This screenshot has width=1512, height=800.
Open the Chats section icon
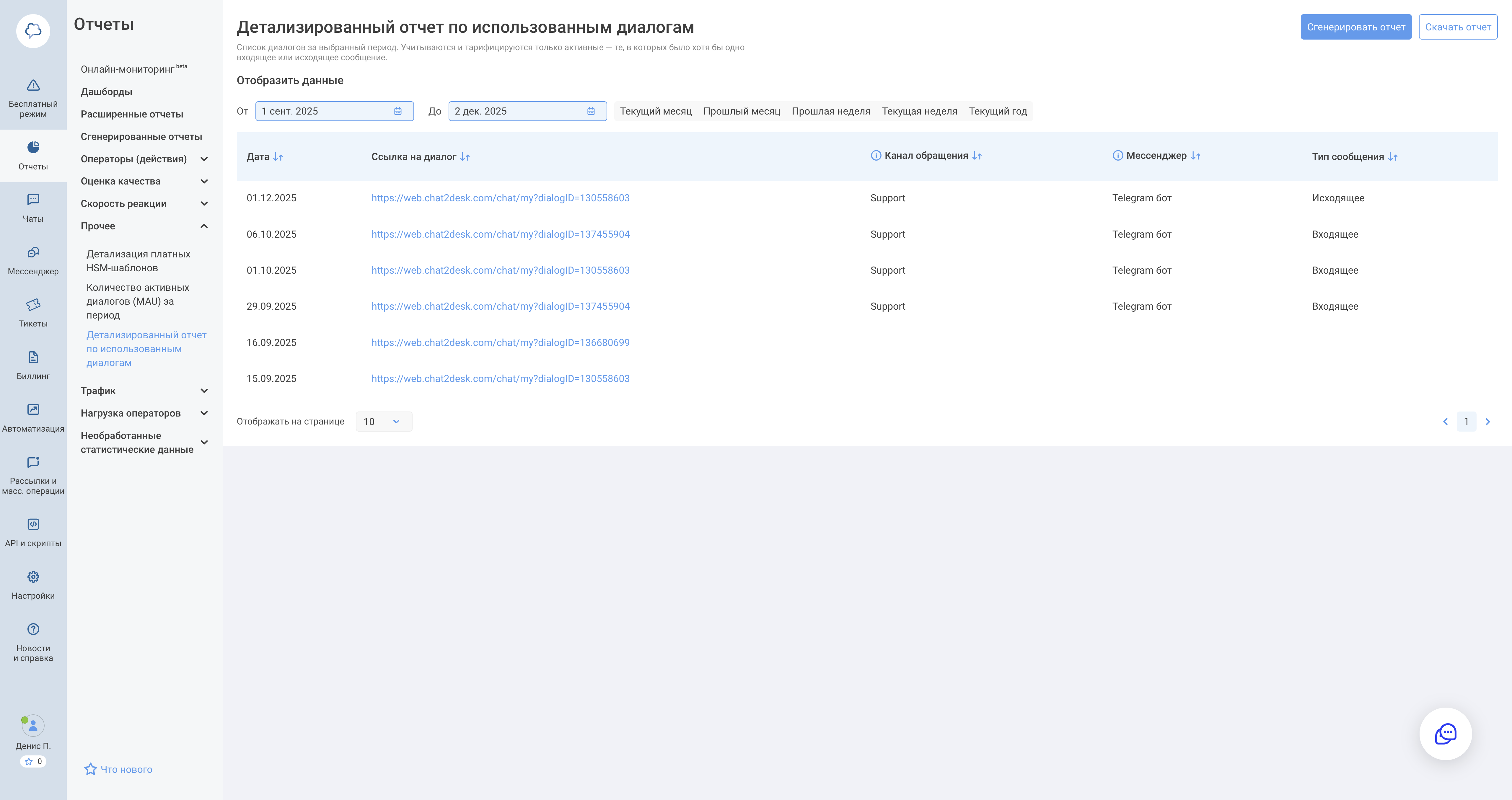[x=33, y=200]
